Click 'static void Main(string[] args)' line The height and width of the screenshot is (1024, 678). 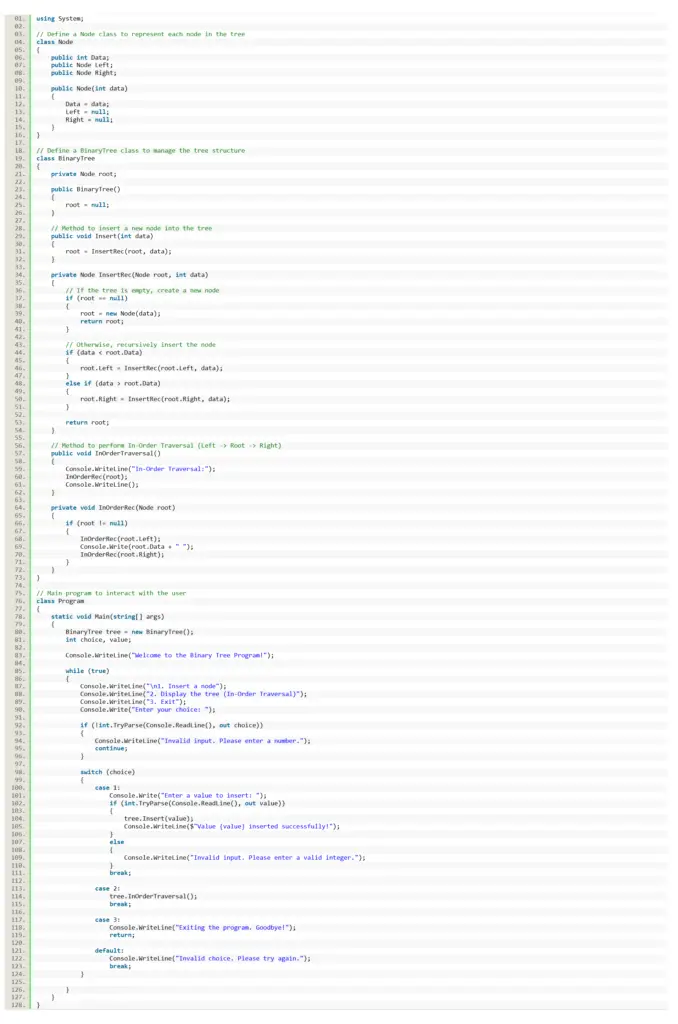pos(108,616)
